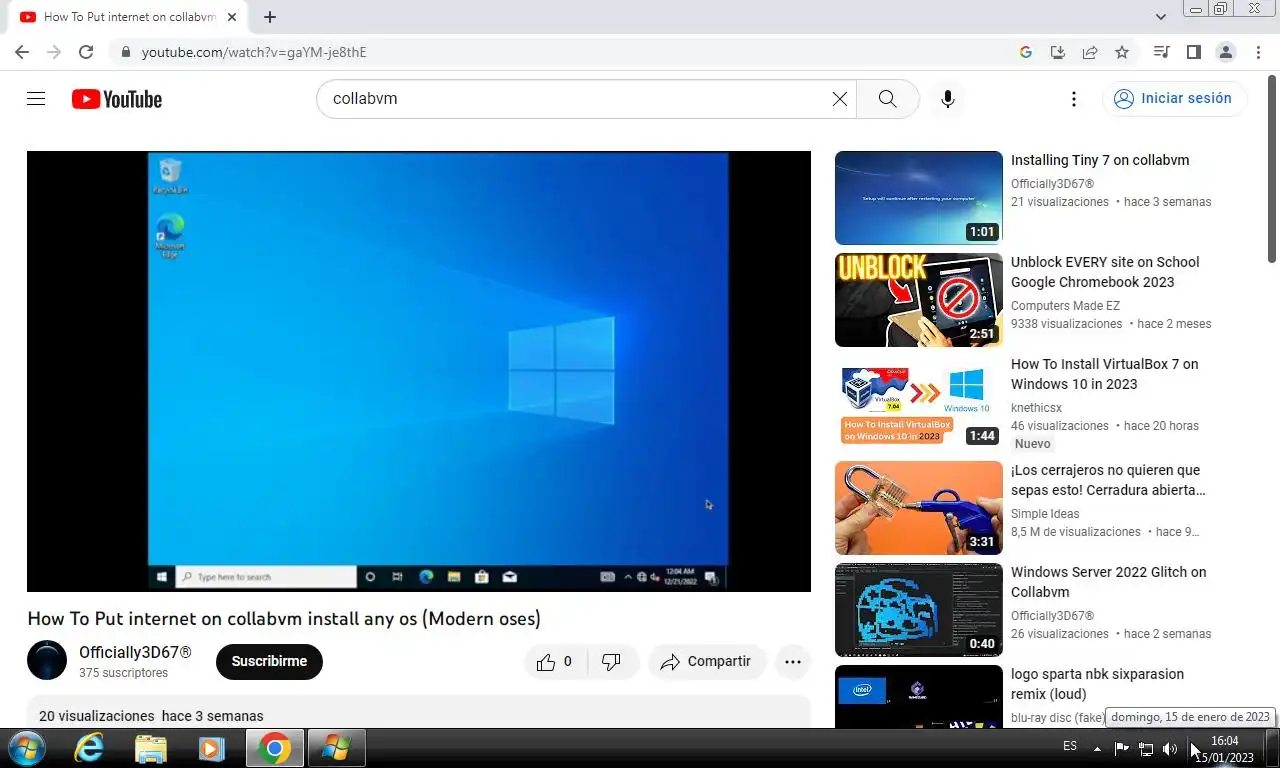The width and height of the screenshot is (1280, 768).
Task: Go back with the browser back arrow
Action: tap(22, 52)
